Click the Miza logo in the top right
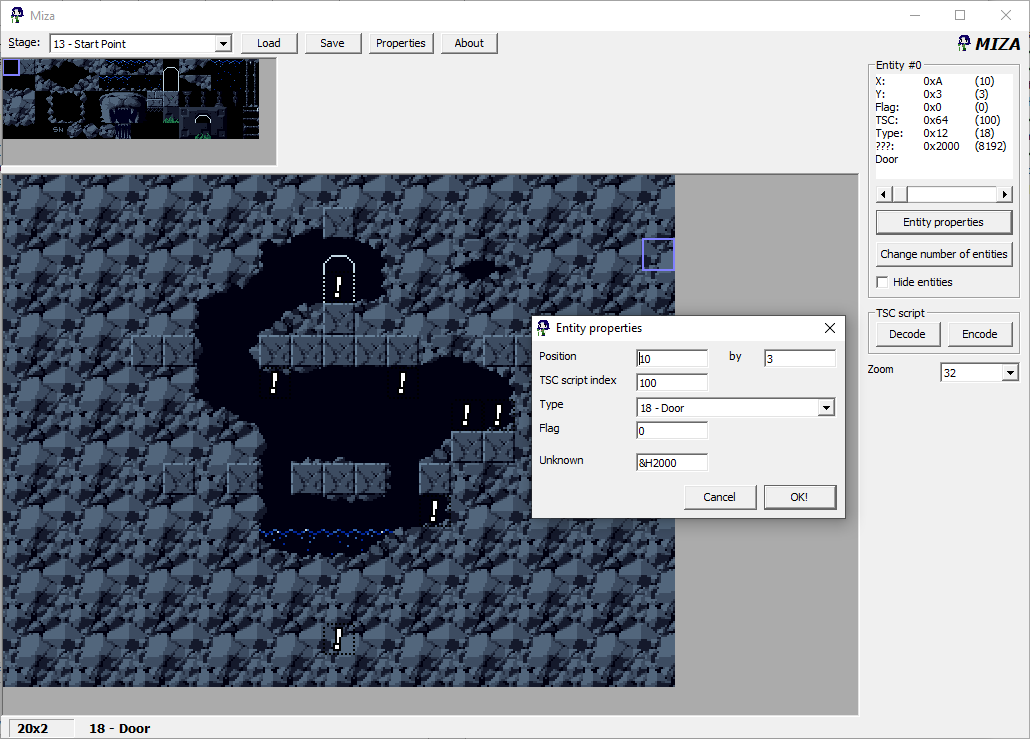 tap(989, 44)
